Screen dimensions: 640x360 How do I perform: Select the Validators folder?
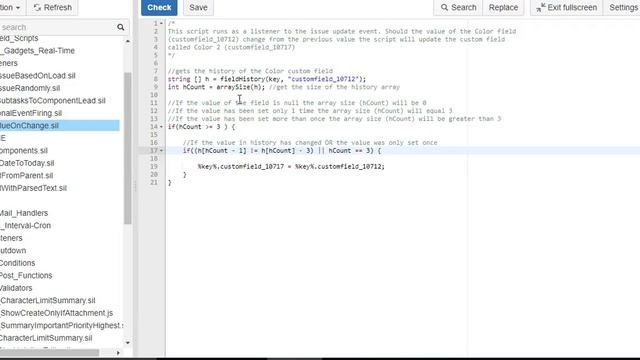click(x=16, y=288)
